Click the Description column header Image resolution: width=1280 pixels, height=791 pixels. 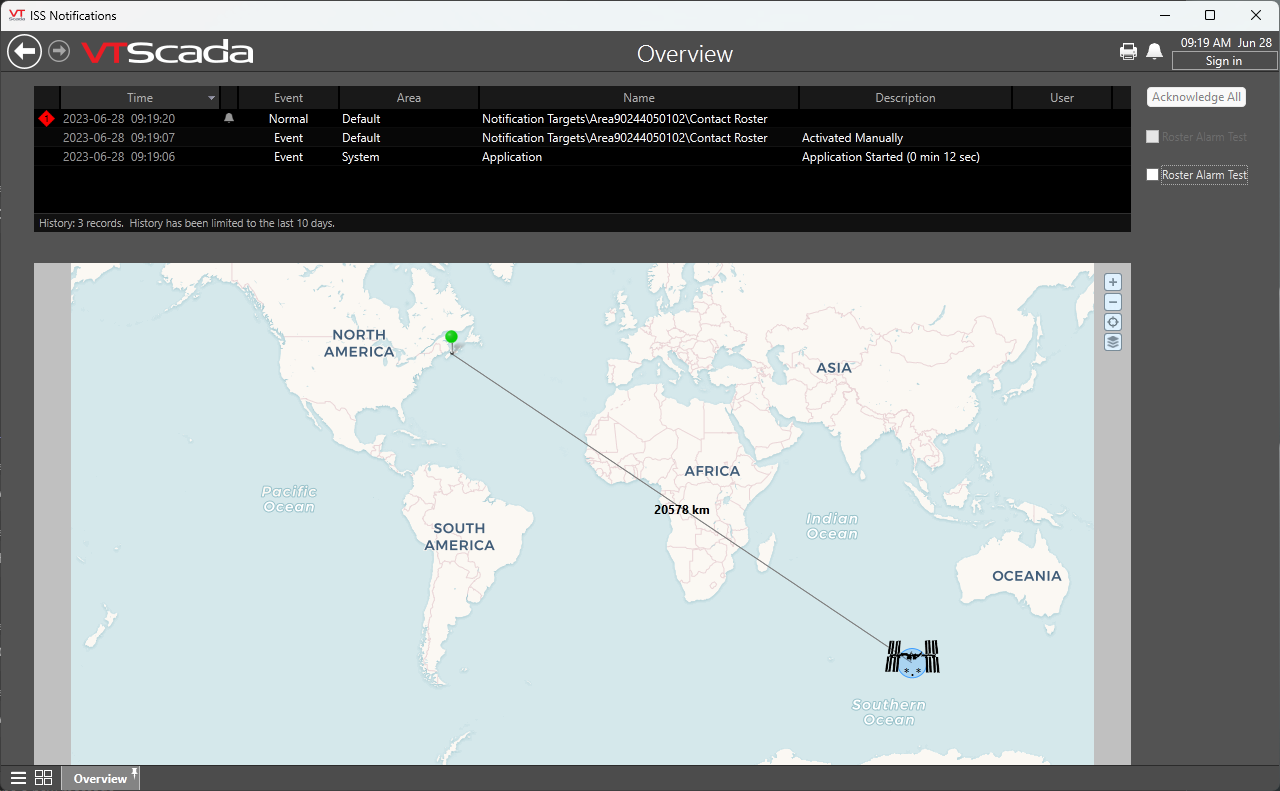(x=905, y=98)
